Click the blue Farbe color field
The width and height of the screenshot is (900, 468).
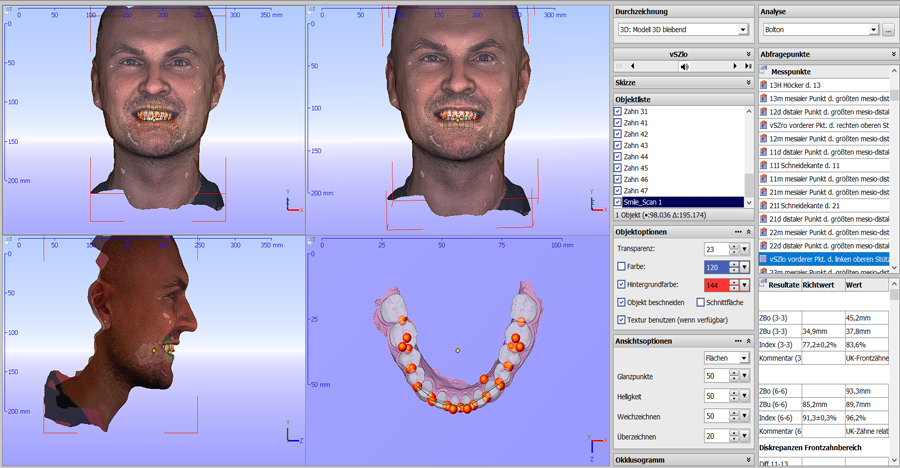(716, 267)
